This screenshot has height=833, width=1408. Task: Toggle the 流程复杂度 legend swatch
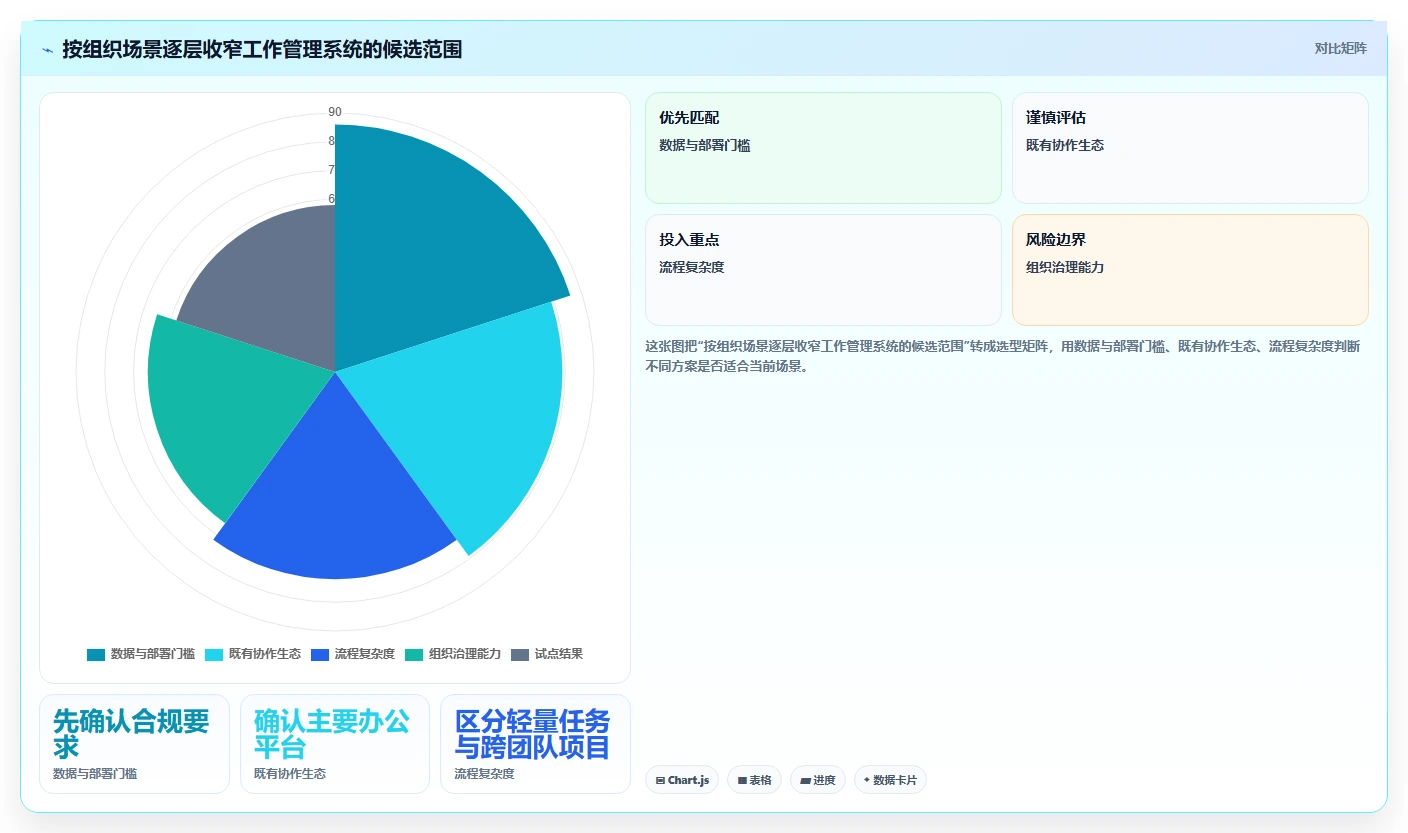point(320,654)
